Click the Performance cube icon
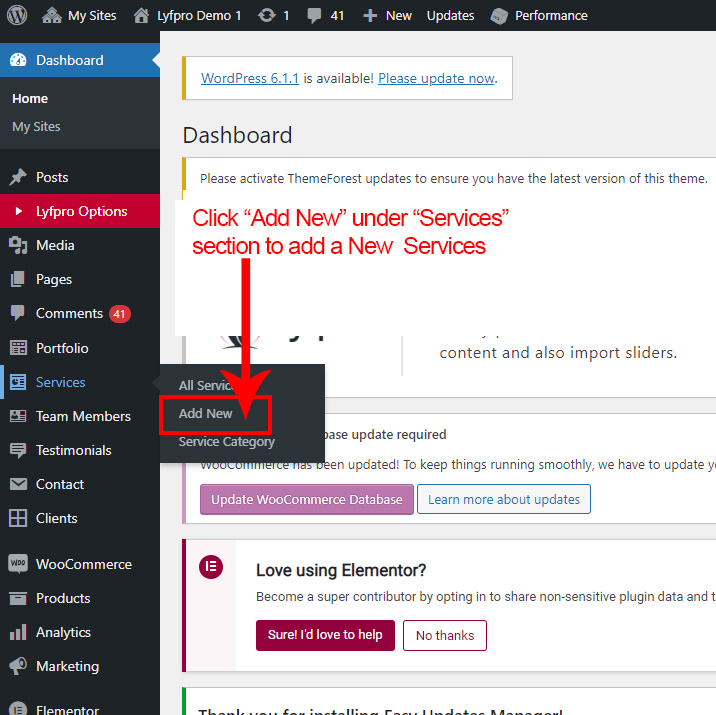The image size is (716, 715). [498, 16]
